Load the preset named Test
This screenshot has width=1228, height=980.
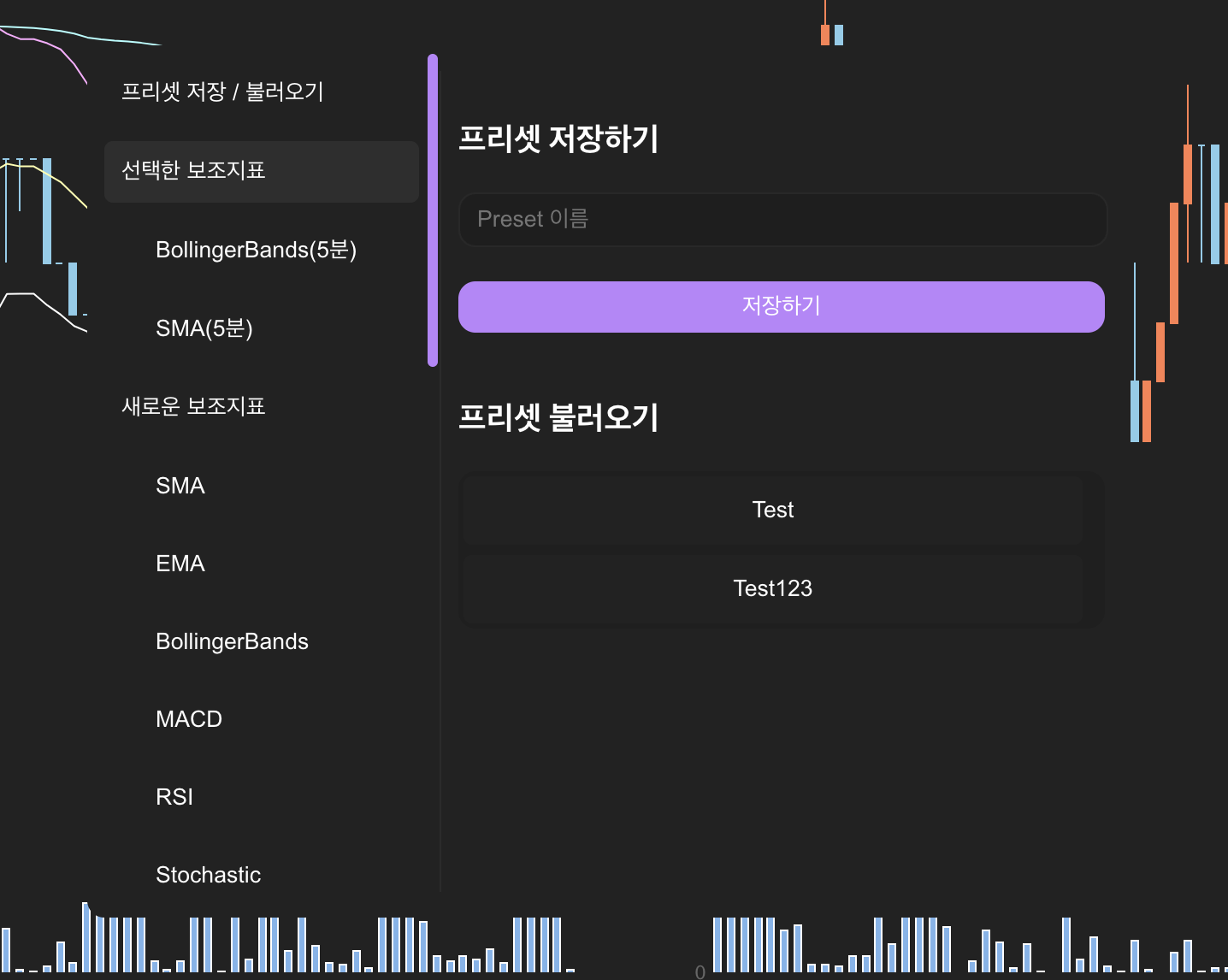tap(772, 511)
